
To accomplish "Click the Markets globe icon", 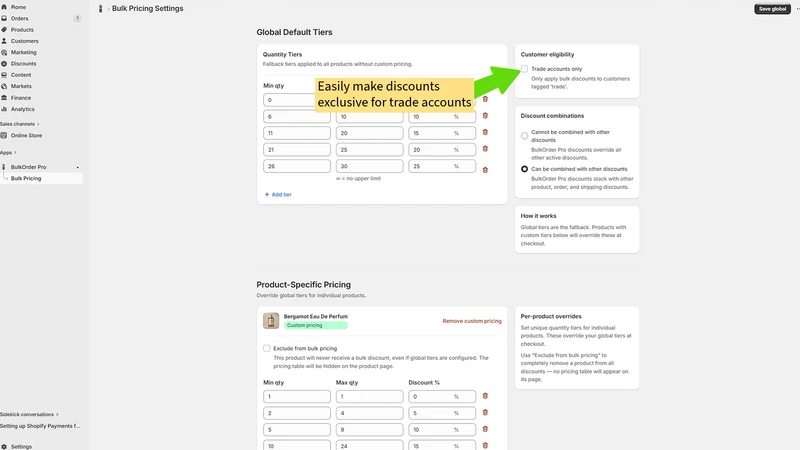I will tap(4, 86).
